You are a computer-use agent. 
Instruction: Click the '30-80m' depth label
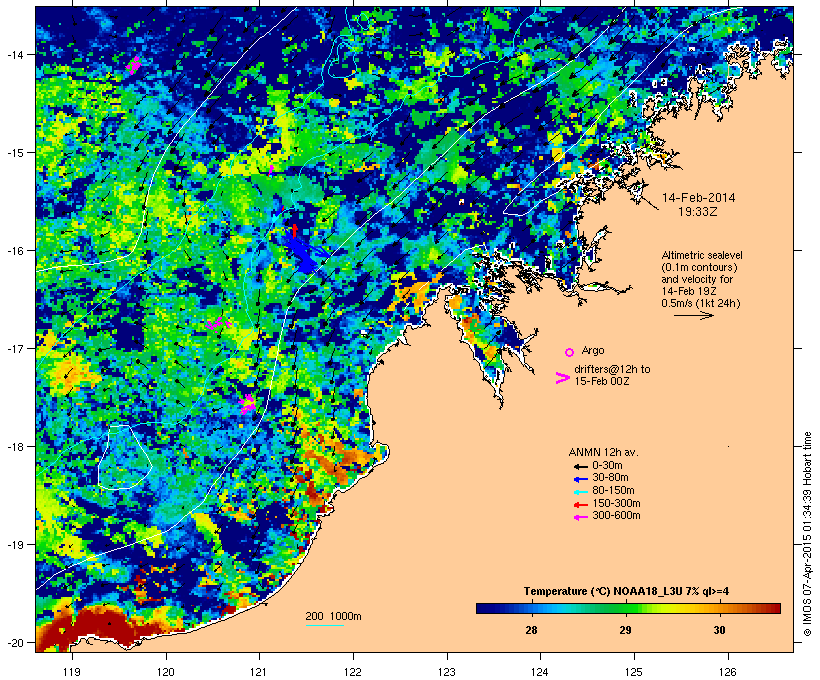point(610,478)
